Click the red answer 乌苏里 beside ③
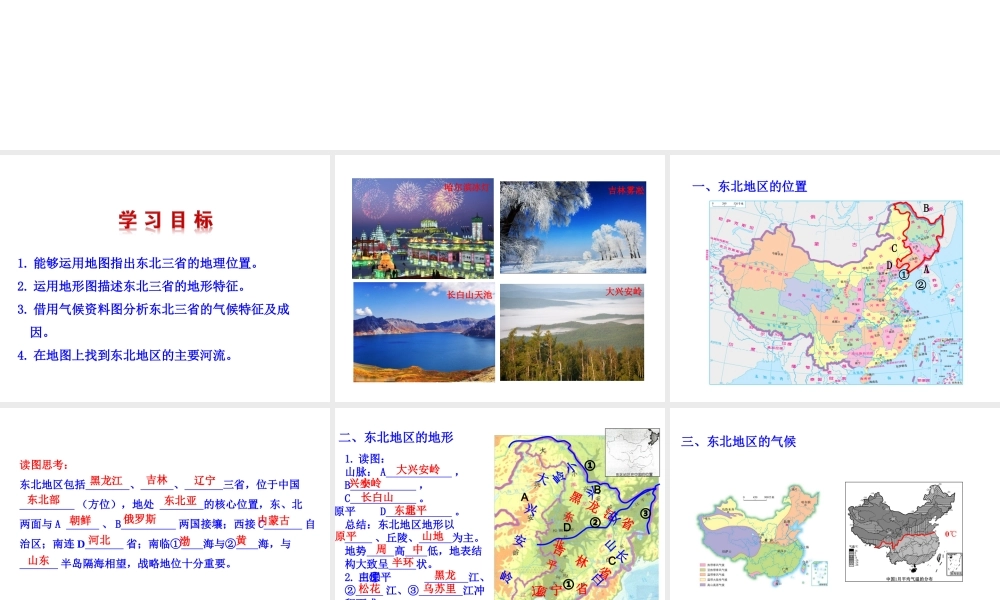Image resolution: width=1000 pixels, height=600 pixels. point(440,588)
